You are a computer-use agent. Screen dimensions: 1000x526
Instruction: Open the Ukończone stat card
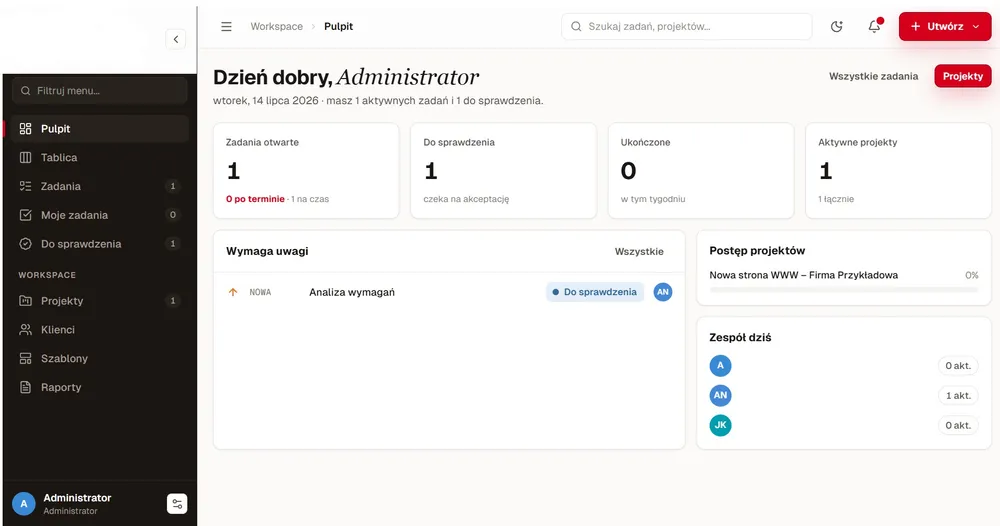click(701, 171)
